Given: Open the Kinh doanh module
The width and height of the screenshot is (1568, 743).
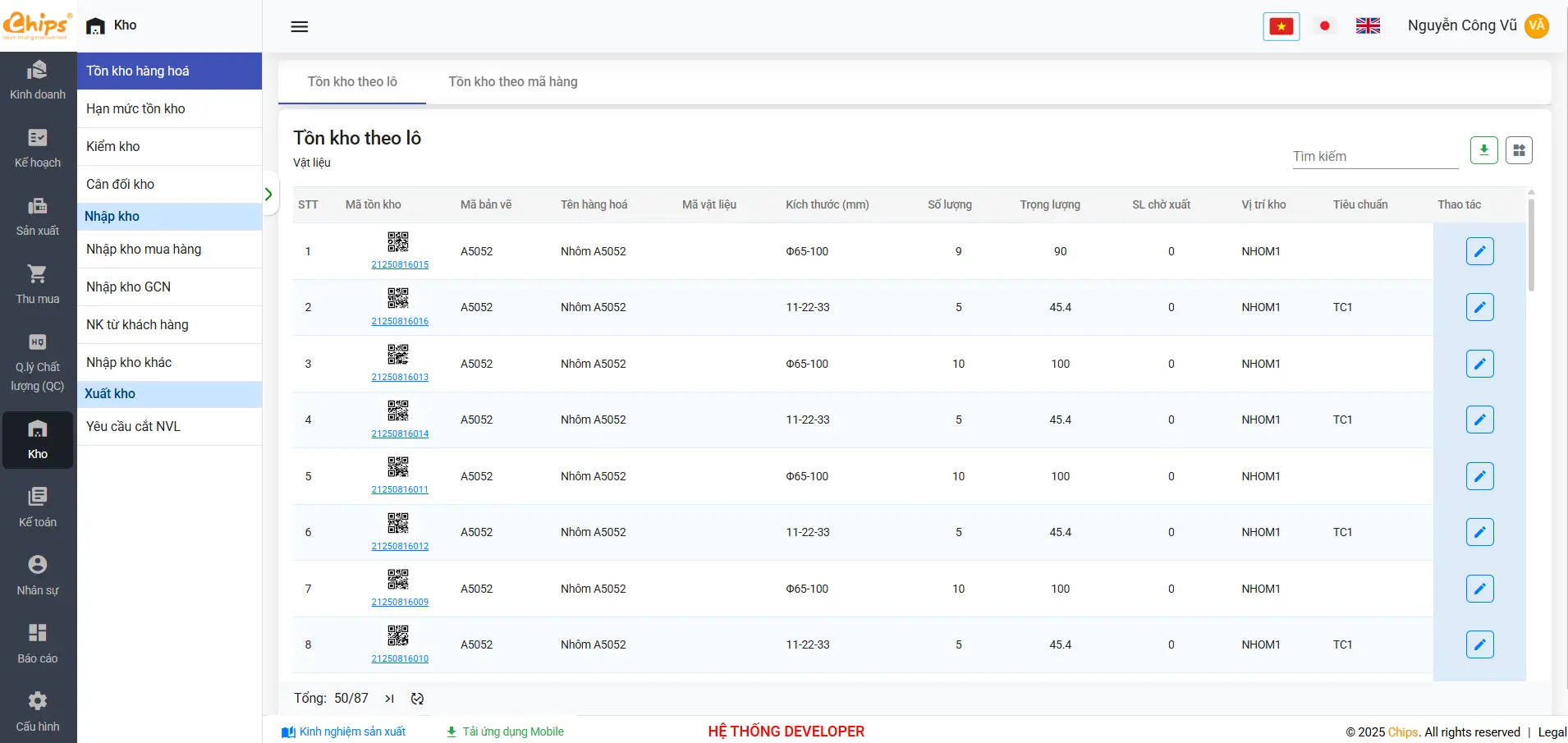Looking at the screenshot, I should (38, 80).
